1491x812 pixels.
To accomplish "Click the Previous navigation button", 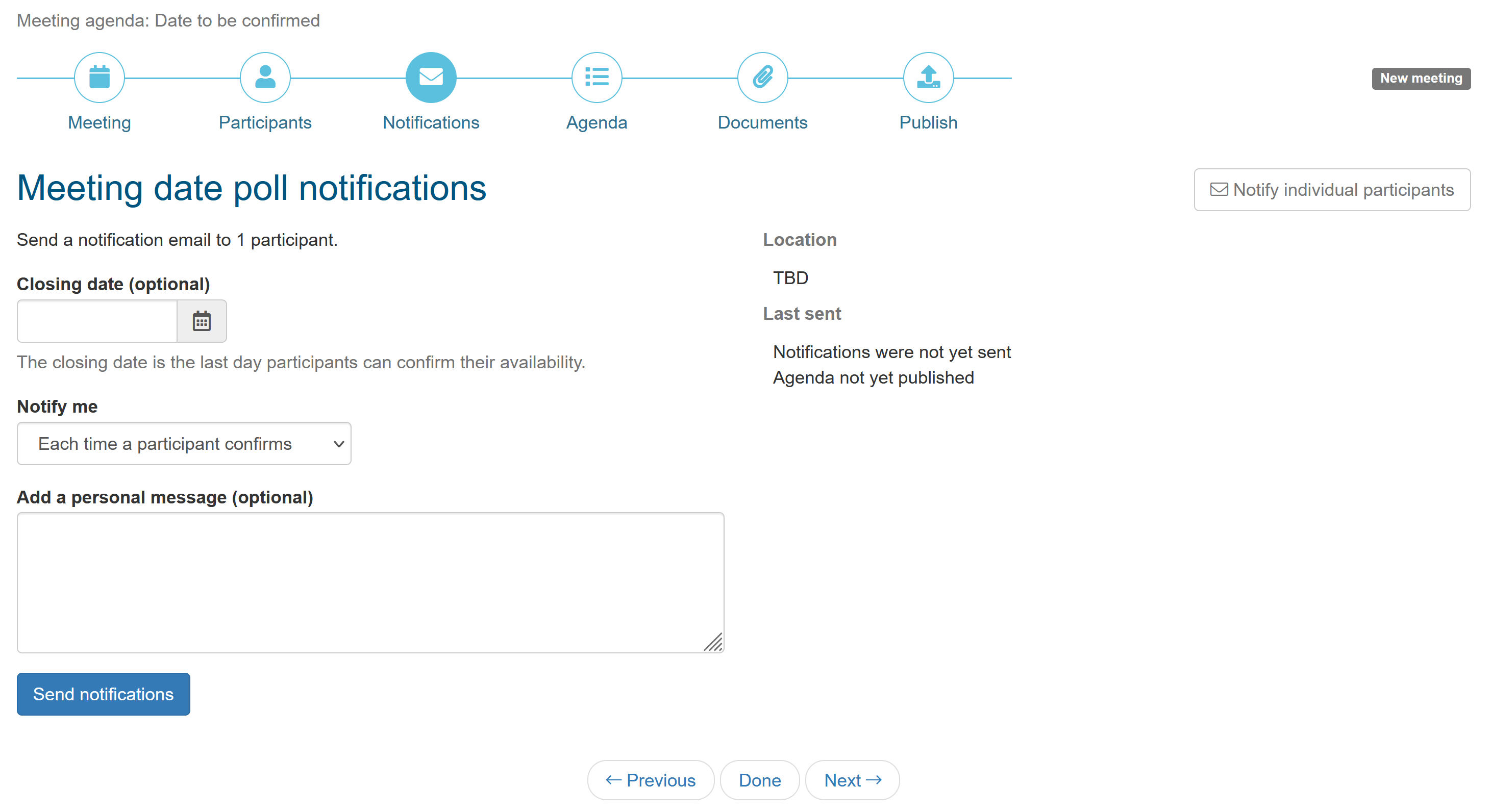I will pyautogui.click(x=651, y=780).
